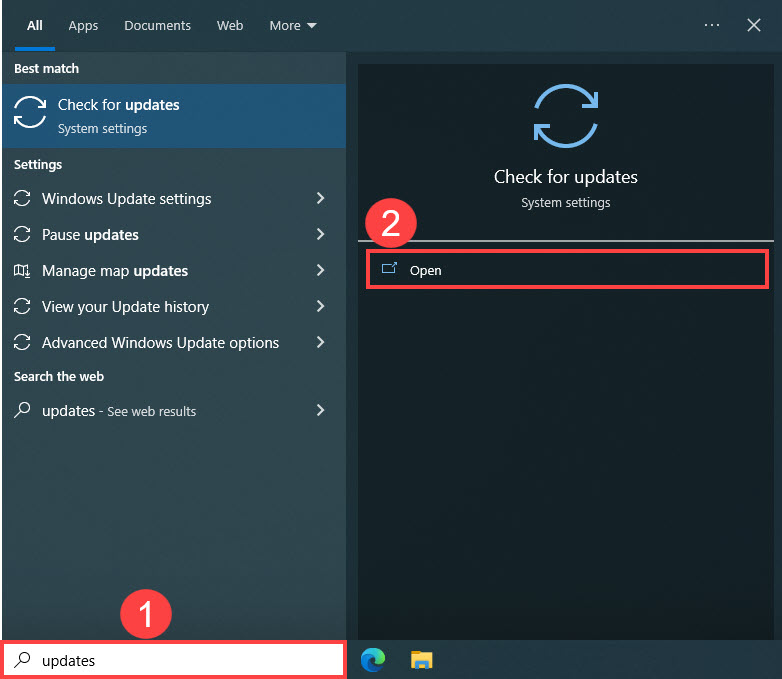Image resolution: width=782 pixels, height=679 pixels.
Task: Click the search box containing updates
Action: (x=174, y=660)
